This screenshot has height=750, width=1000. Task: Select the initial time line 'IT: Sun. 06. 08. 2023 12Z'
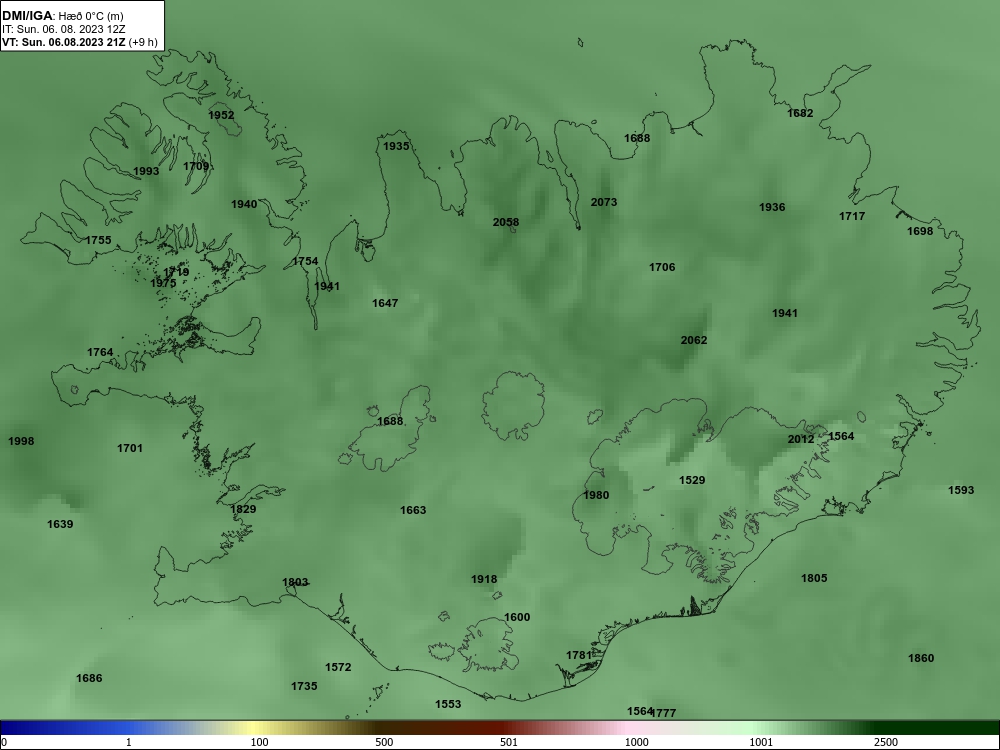[63, 29]
